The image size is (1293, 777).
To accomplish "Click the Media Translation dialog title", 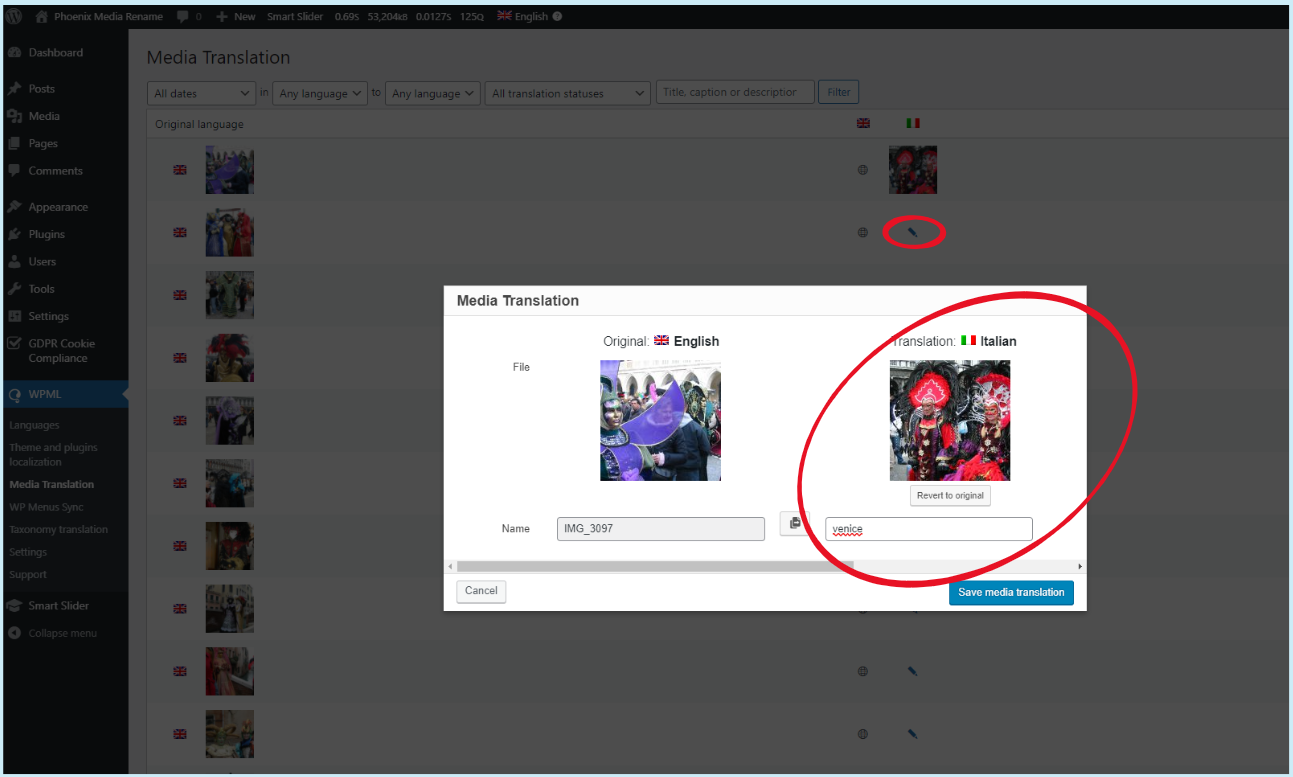I will pyautogui.click(x=518, y=300).
